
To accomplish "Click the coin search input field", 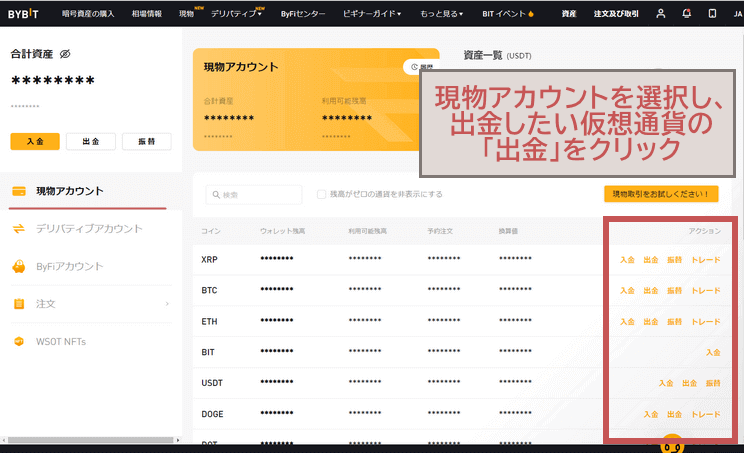I will click(254, 194).
